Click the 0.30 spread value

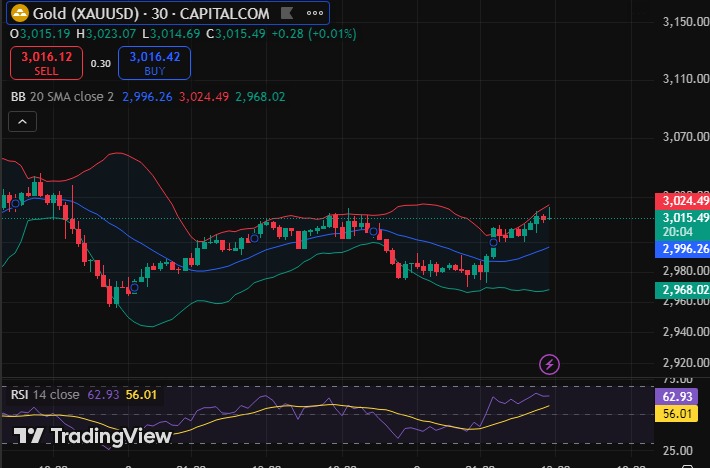point(101,64)
